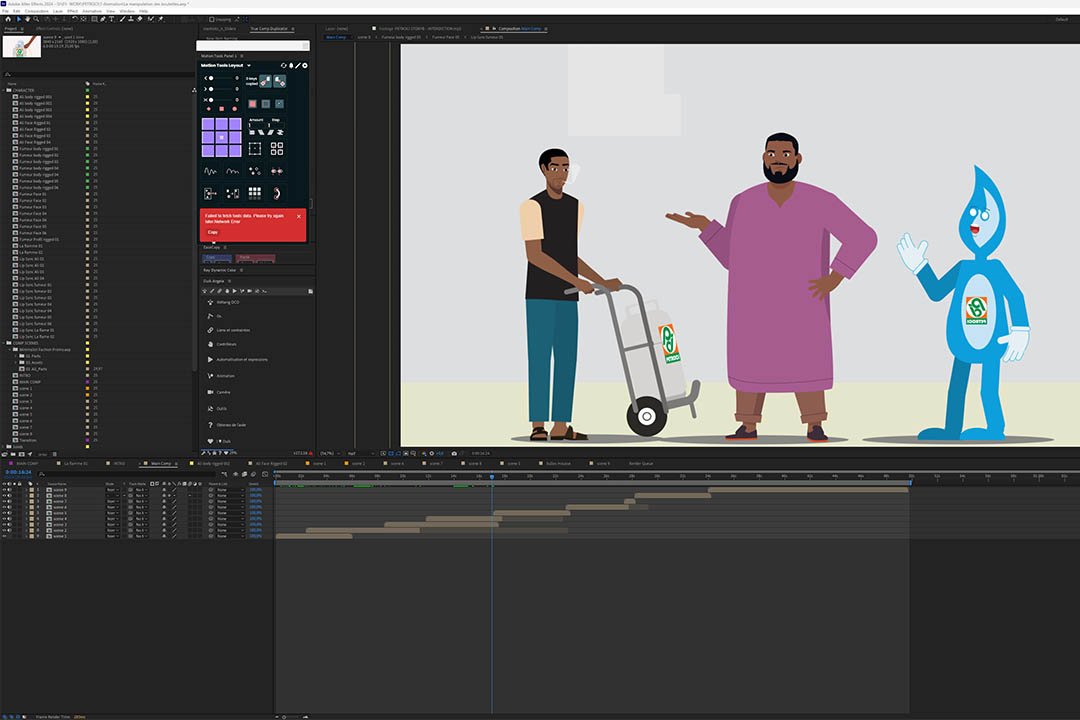Select the Zoom magnifier tool
This screenshot has height=720, width=1080.
pyautogui.click(x=36, y=19)
